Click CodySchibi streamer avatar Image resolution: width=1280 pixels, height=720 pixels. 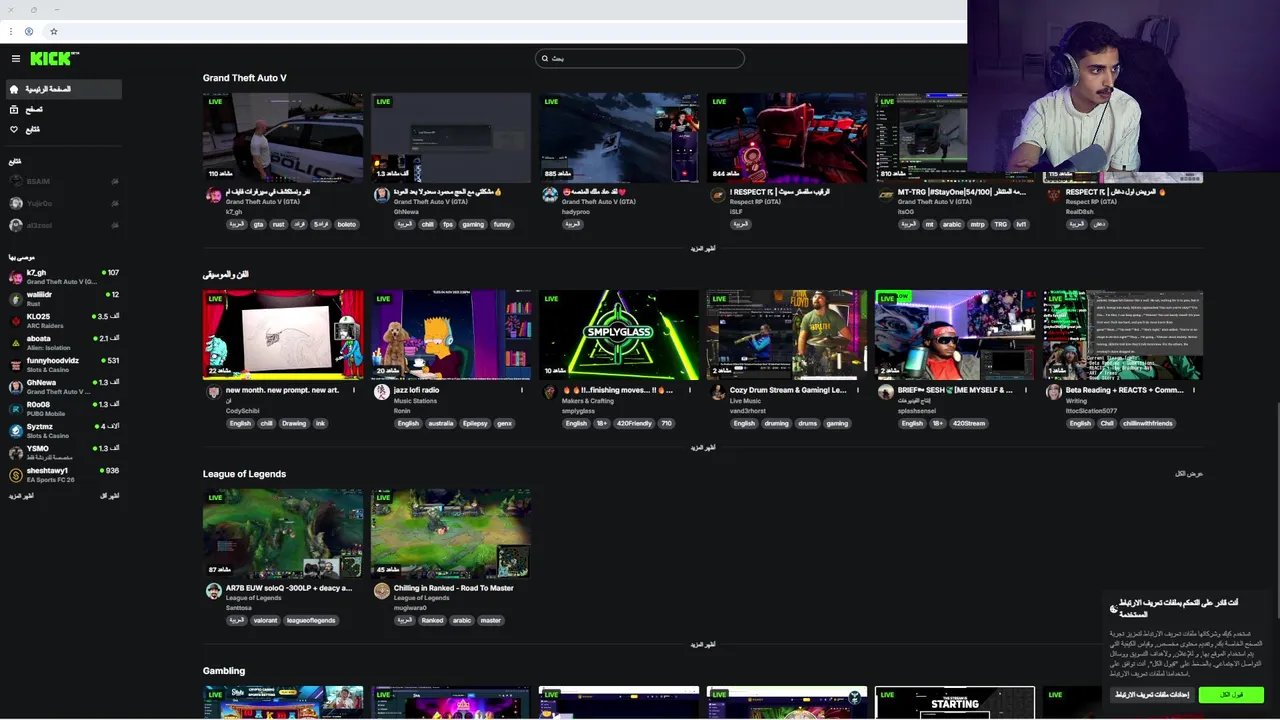[x=213, y=393]
